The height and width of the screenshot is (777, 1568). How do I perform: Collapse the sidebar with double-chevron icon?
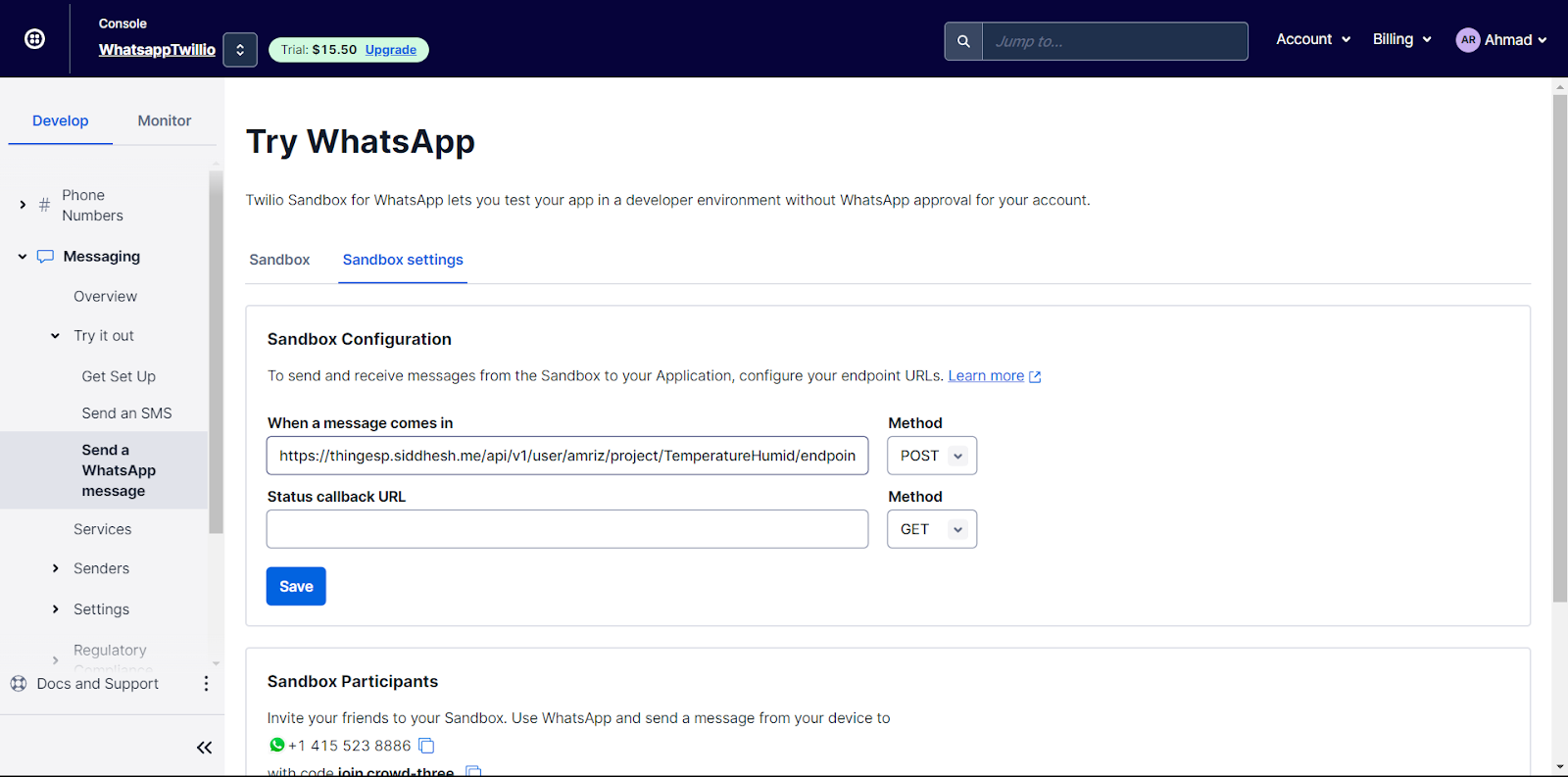point(204,748)
